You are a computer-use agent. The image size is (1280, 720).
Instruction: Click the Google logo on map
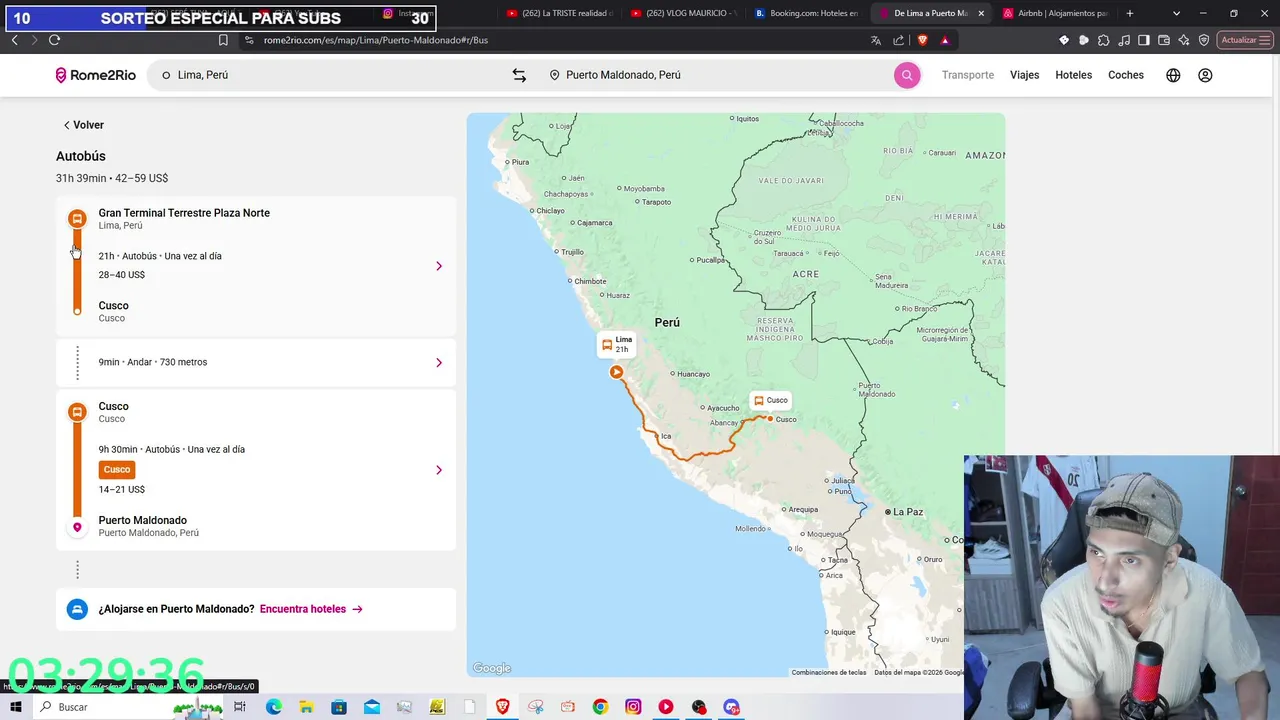click(491, 668)
